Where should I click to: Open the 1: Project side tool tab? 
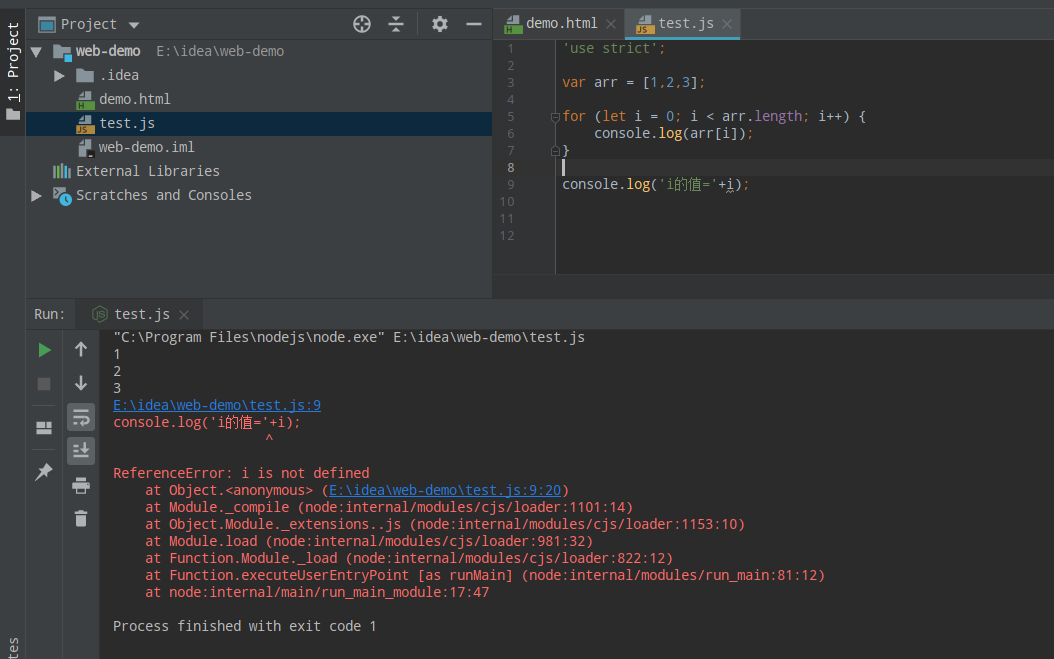(13, 71)
